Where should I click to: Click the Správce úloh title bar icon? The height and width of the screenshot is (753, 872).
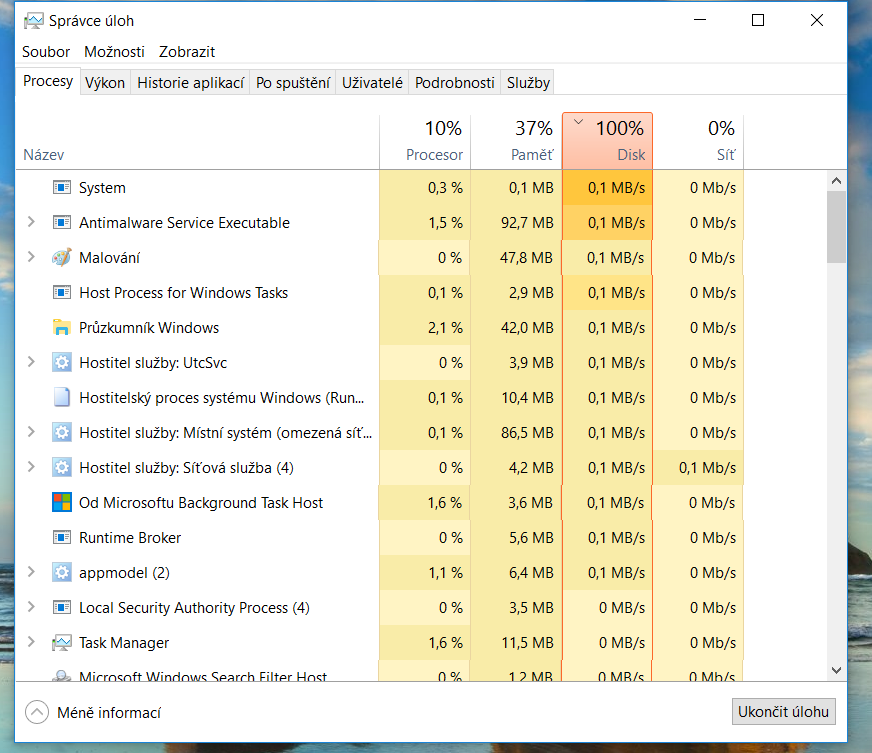tap(33, 20)
